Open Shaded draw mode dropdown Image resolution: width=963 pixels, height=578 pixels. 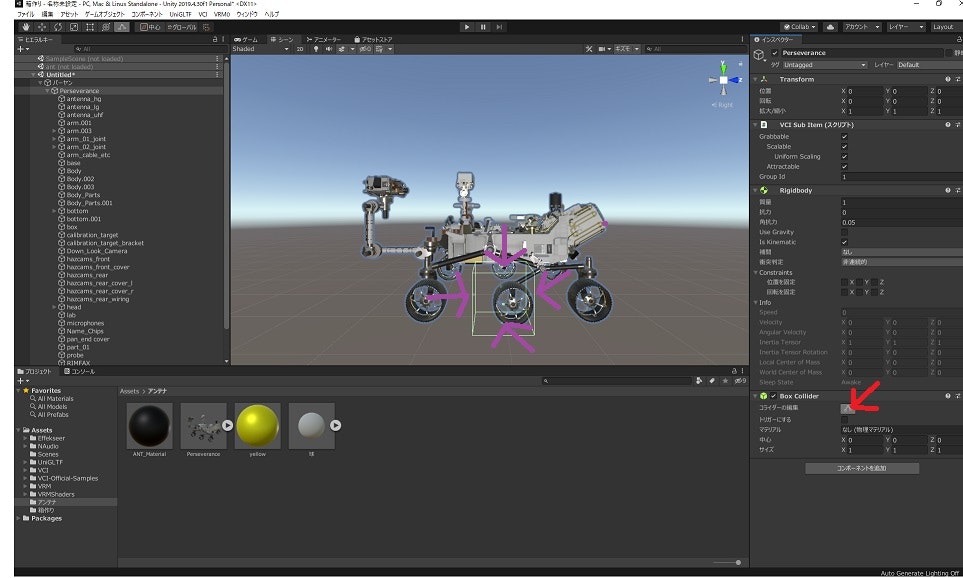(x=260, y=49)
